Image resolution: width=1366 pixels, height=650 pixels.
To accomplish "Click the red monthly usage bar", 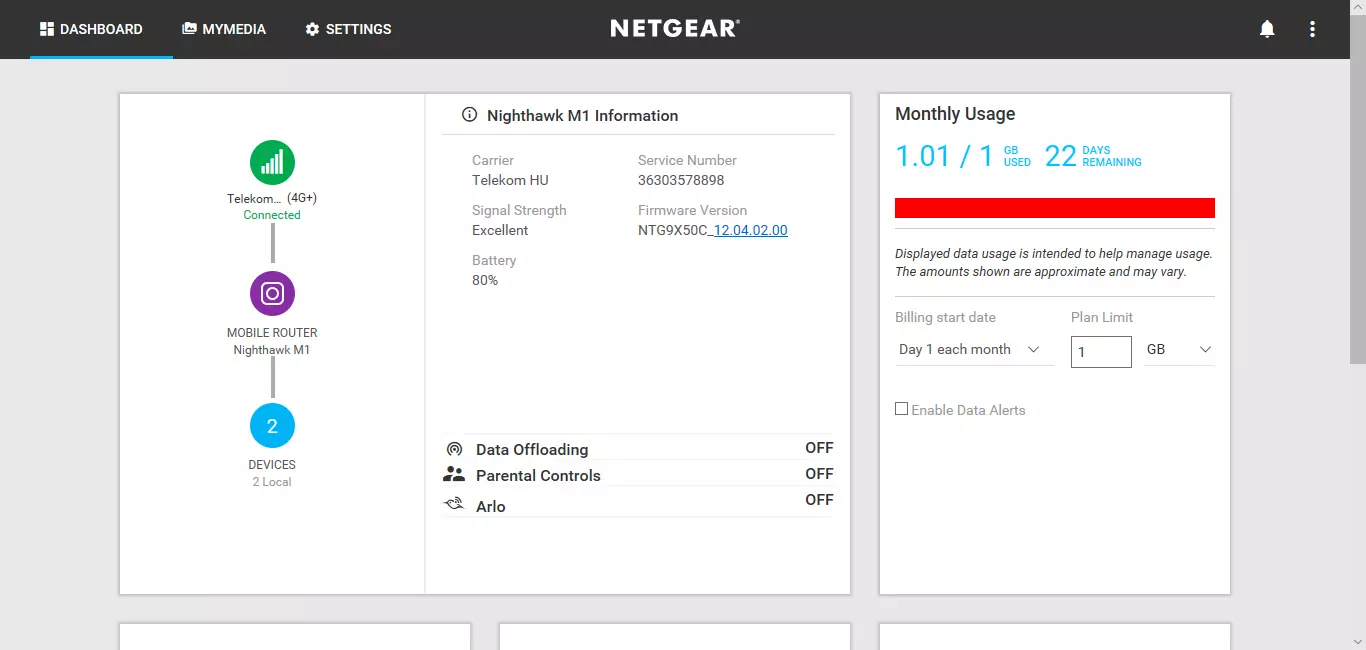I will 1055,208.
